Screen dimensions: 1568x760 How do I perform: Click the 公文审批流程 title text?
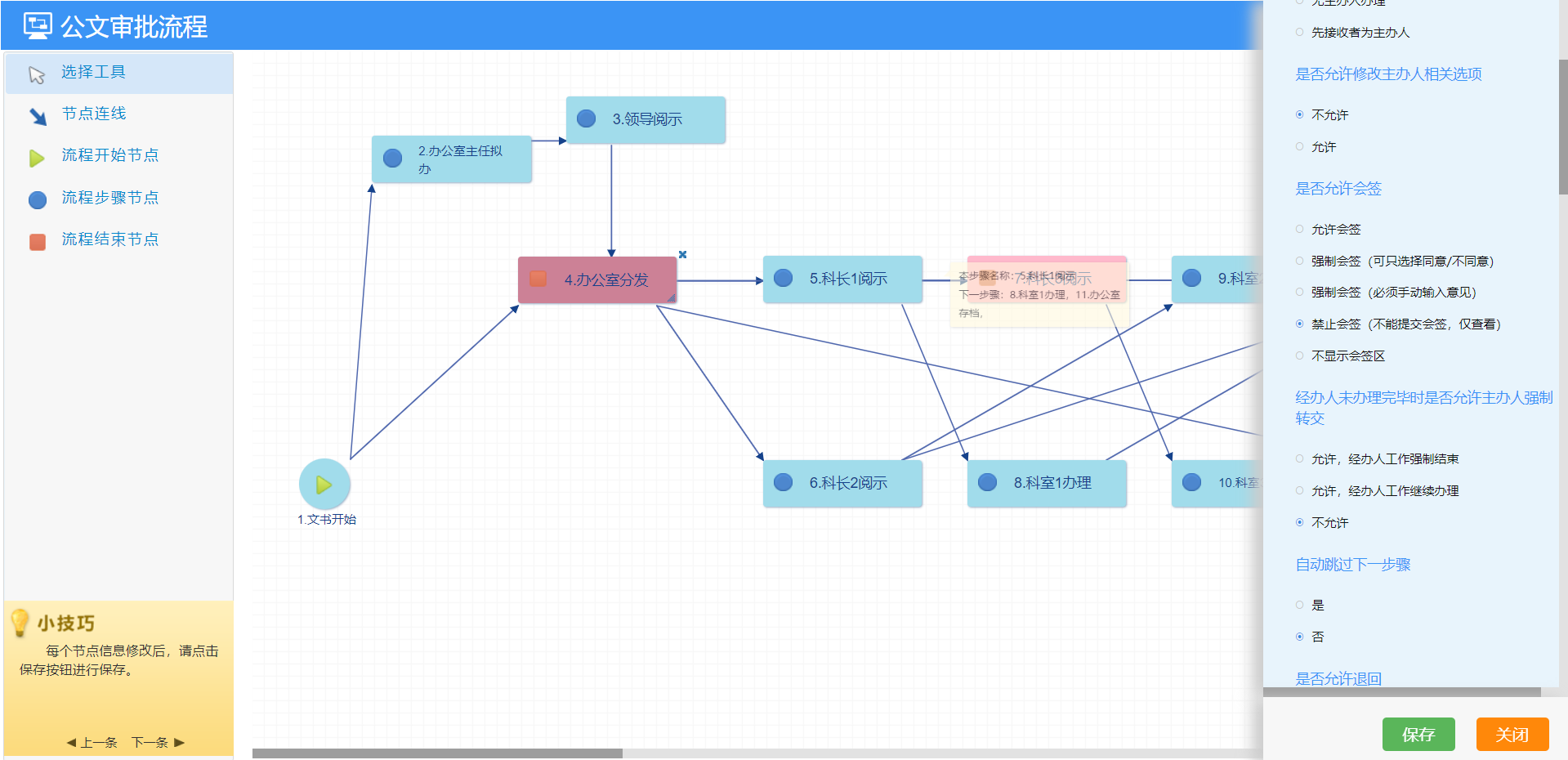(134, 26)
